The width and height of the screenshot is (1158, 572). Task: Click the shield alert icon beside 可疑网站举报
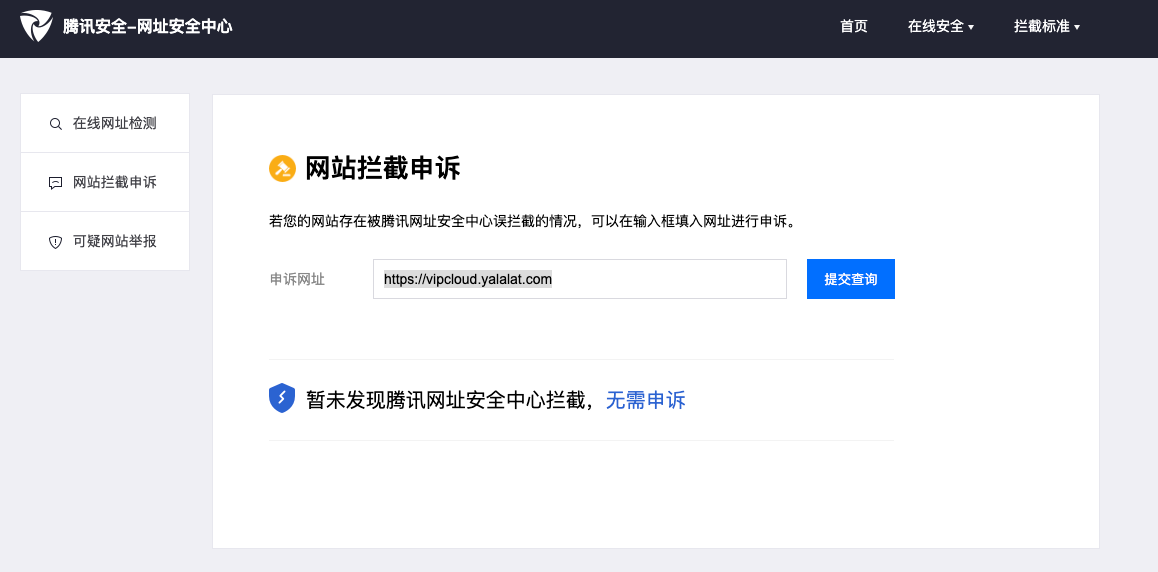tap(55, 242)
